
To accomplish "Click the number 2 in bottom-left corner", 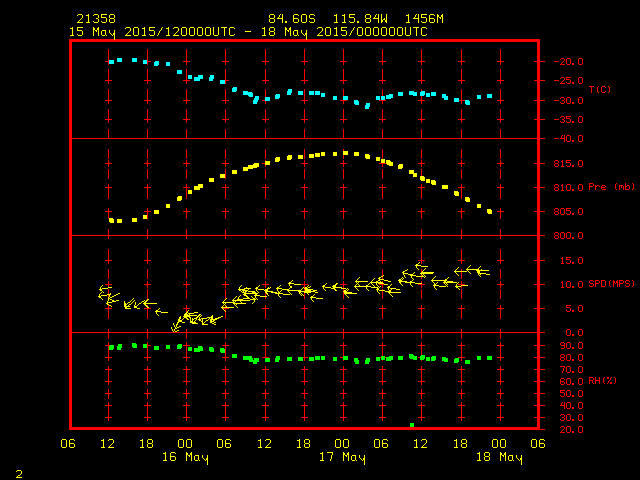I will [x=19, y=474].
